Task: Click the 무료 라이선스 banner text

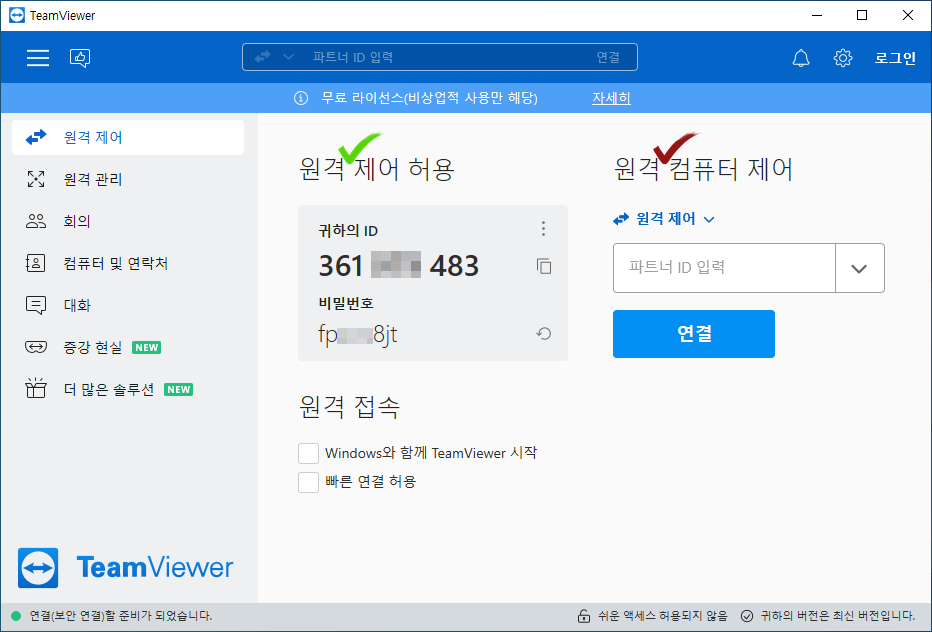Action: 429,98
